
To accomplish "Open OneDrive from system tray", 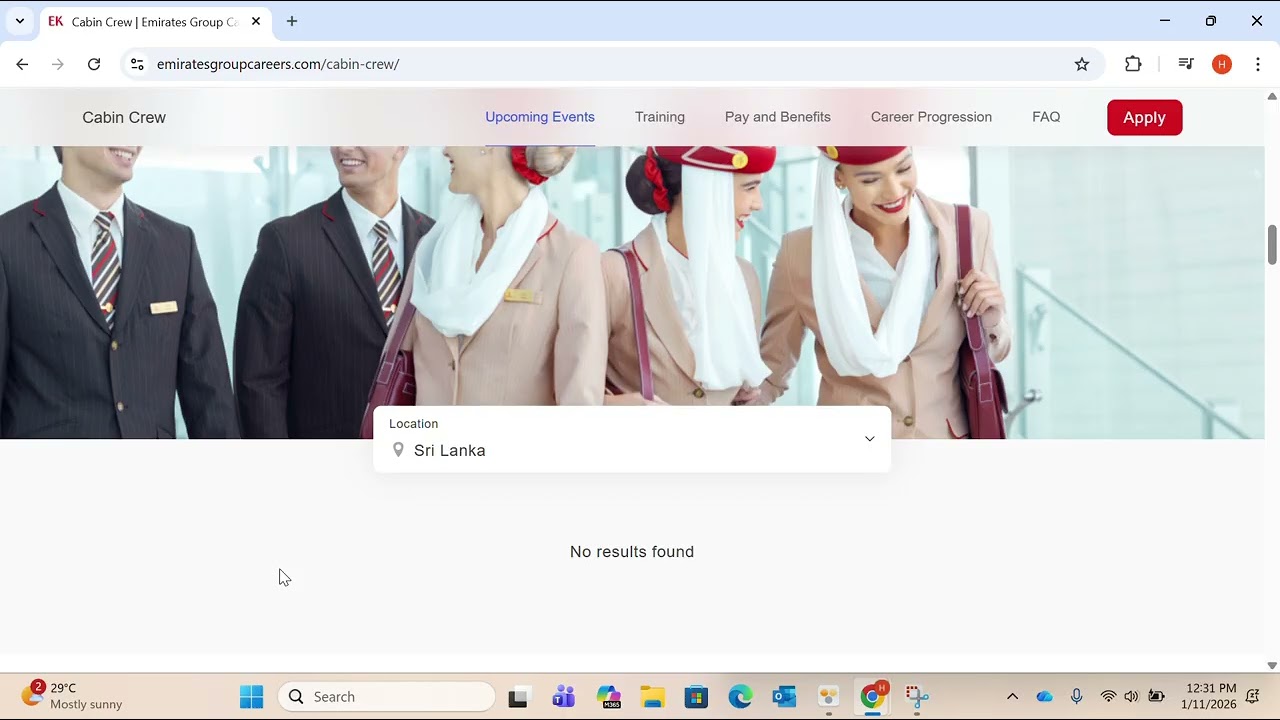I will [1045, 697].
